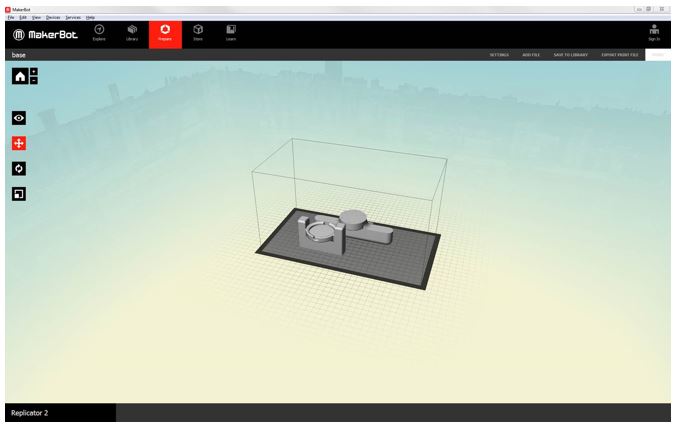Select the Move tool with arrows icon
This screenshot has height=428, width=677.
click(19, 143)
